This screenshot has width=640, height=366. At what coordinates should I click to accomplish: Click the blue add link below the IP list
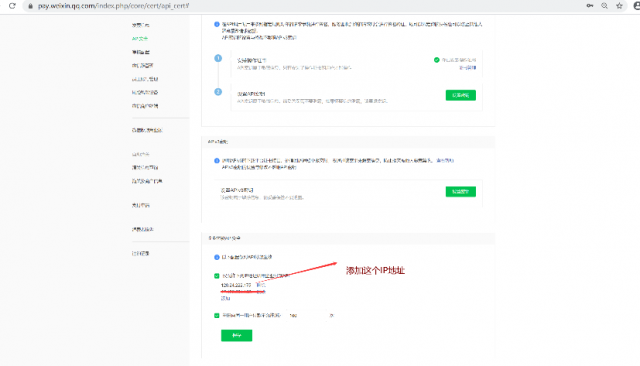[225, 298]
